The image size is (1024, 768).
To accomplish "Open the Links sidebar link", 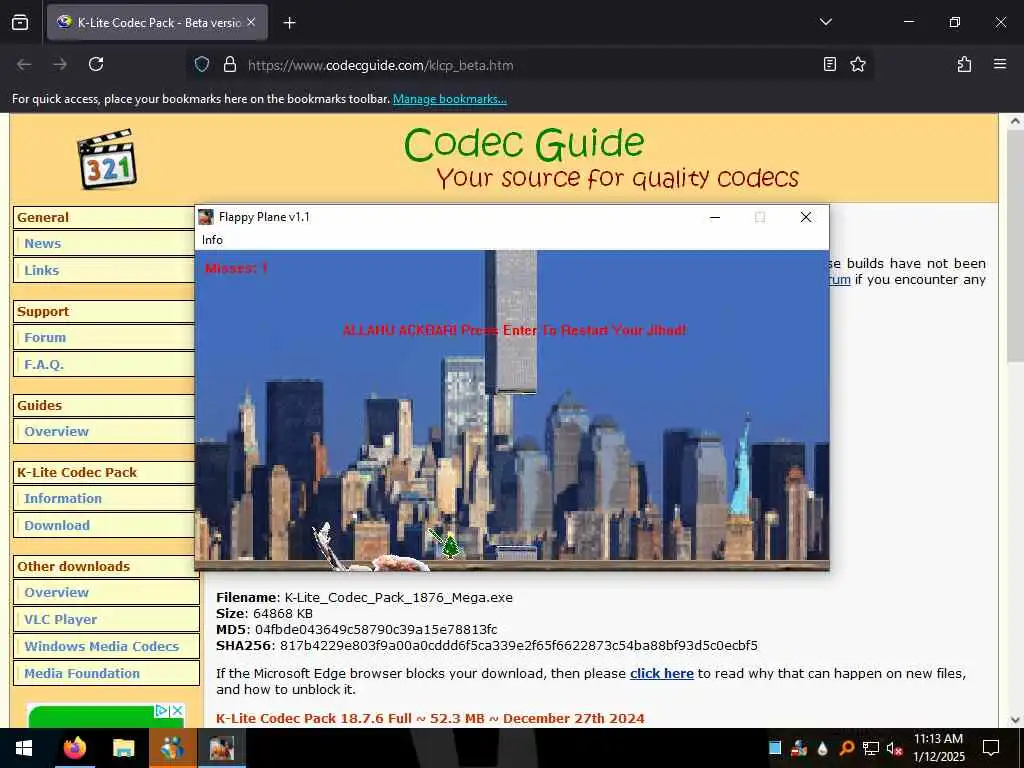I will 41,270.
